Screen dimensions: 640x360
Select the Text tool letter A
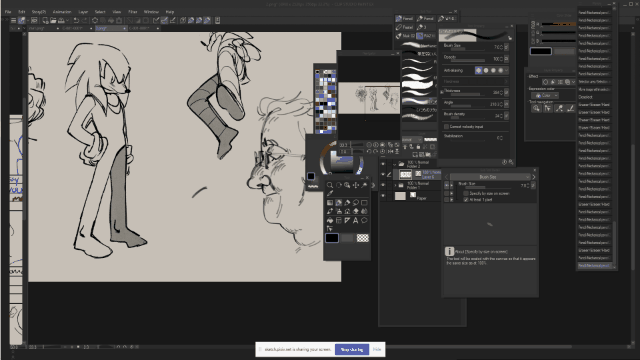click(356, 220)
